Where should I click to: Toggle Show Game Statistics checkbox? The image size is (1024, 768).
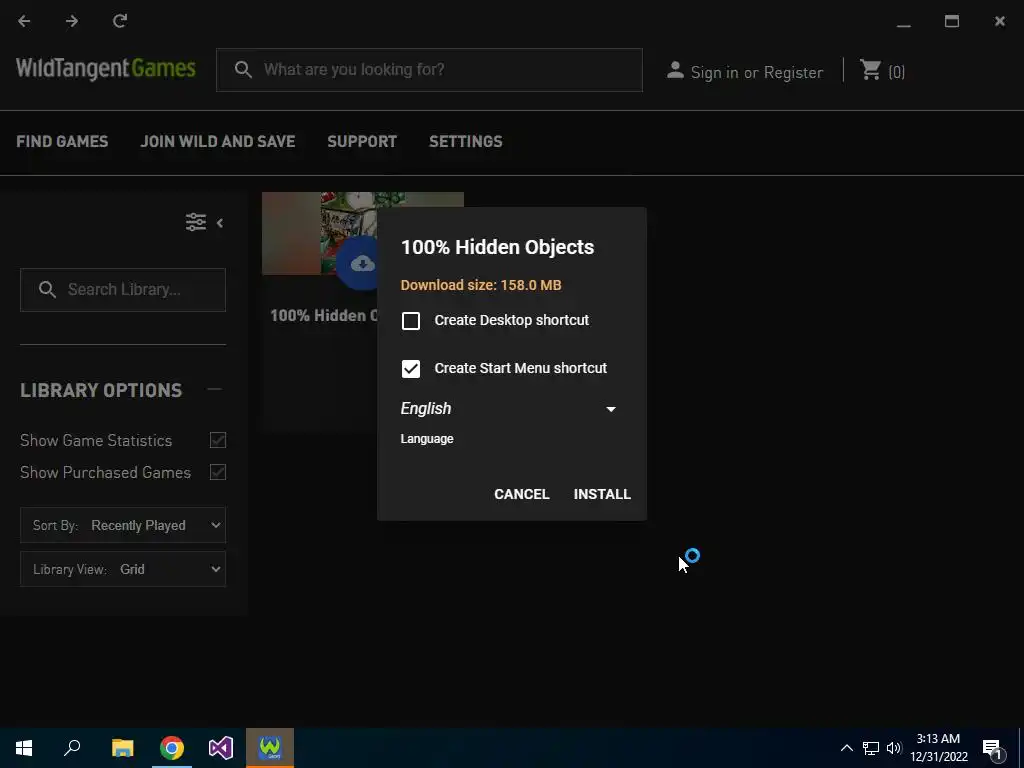click(x=217, y=440)
